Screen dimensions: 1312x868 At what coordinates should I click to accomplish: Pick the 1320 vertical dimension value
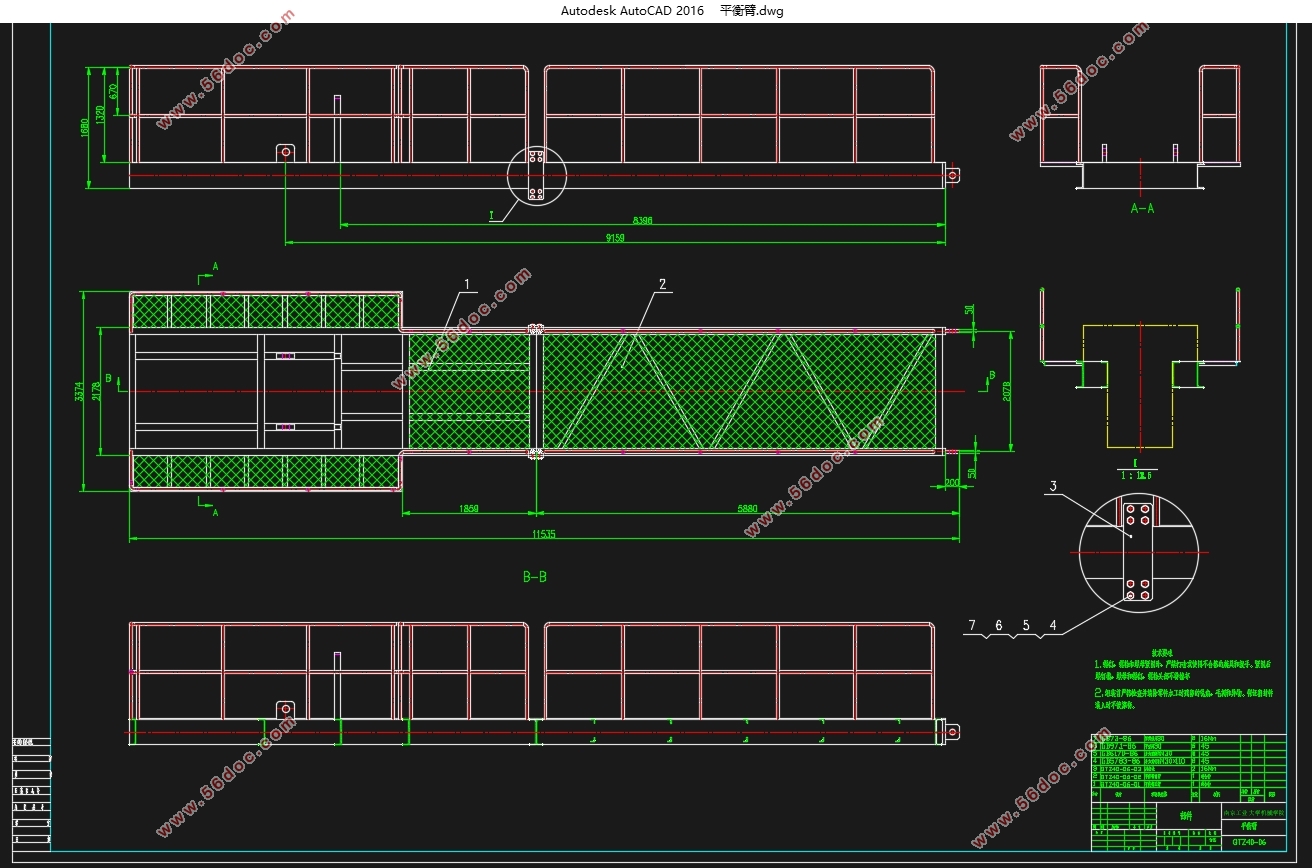click(x=100, y=115)
